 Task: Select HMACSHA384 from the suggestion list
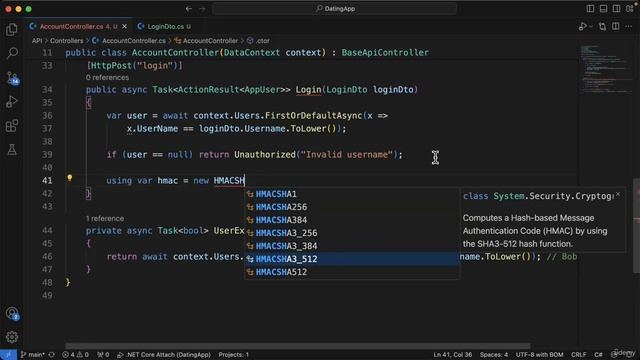coord(352,220)
